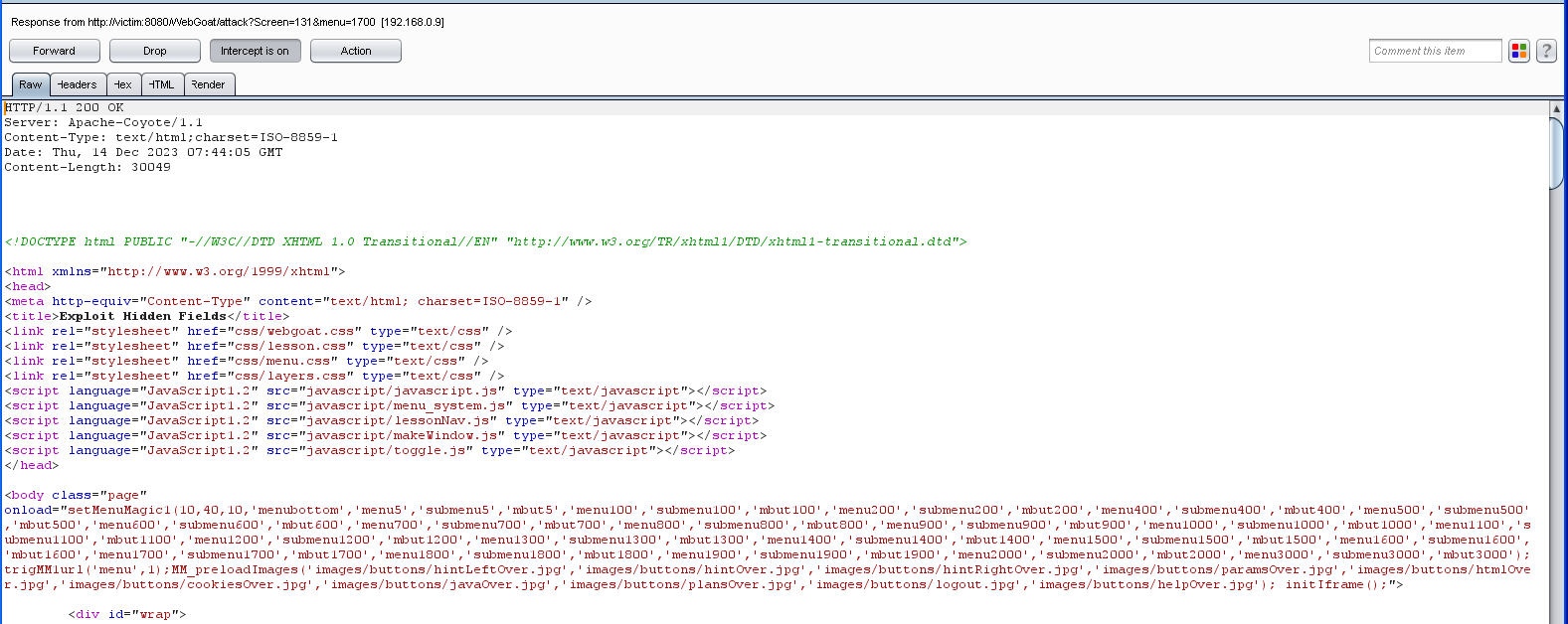Switch to the Render tab
Viewport: 1568px width, 624px height.
(209, 84)
